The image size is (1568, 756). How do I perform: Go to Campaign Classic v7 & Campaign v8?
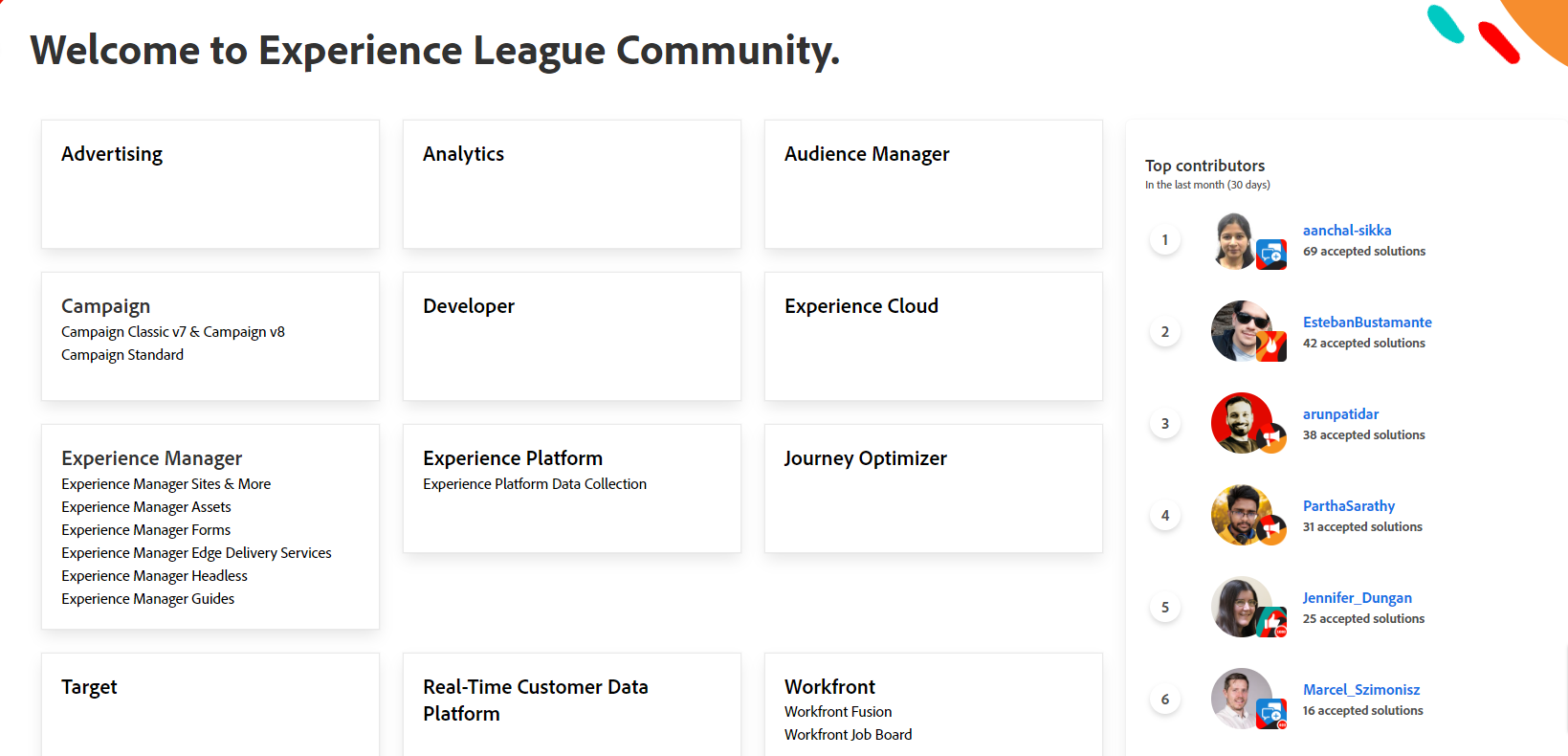pos(173,332)
